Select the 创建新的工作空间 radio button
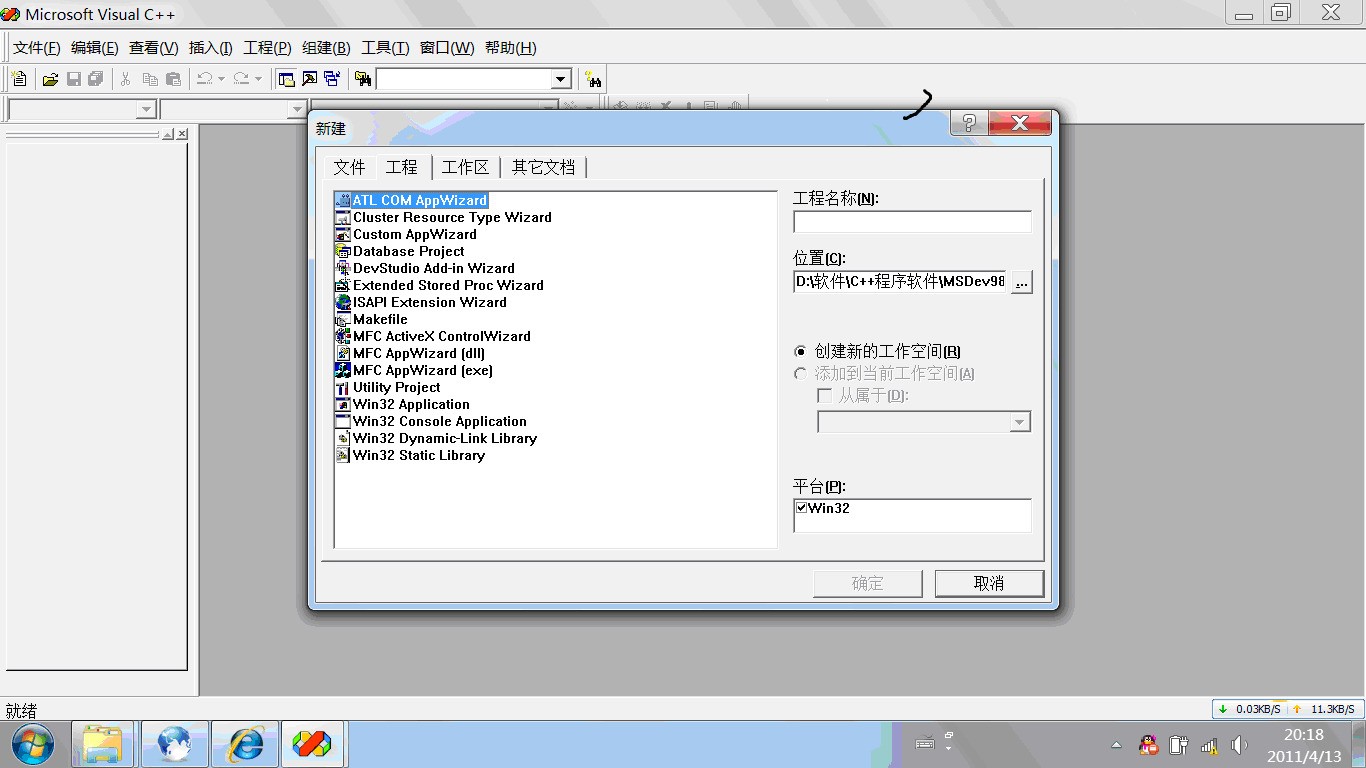 click(x=800, y=352)
